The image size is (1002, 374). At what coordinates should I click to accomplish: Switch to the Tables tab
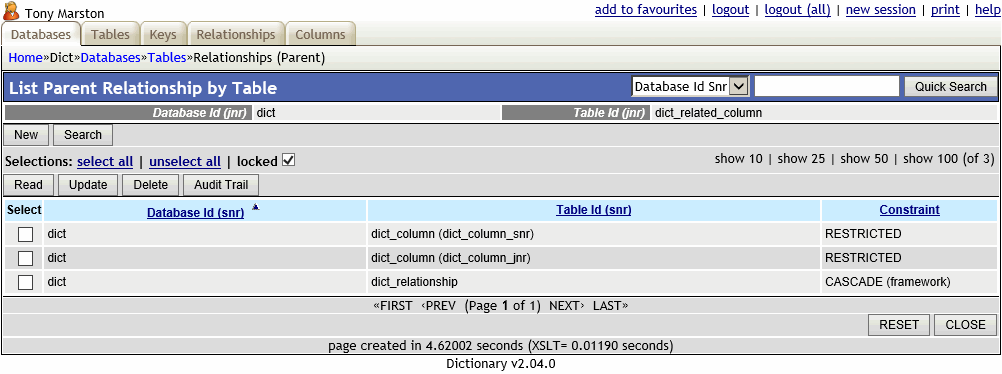[111, 35]
